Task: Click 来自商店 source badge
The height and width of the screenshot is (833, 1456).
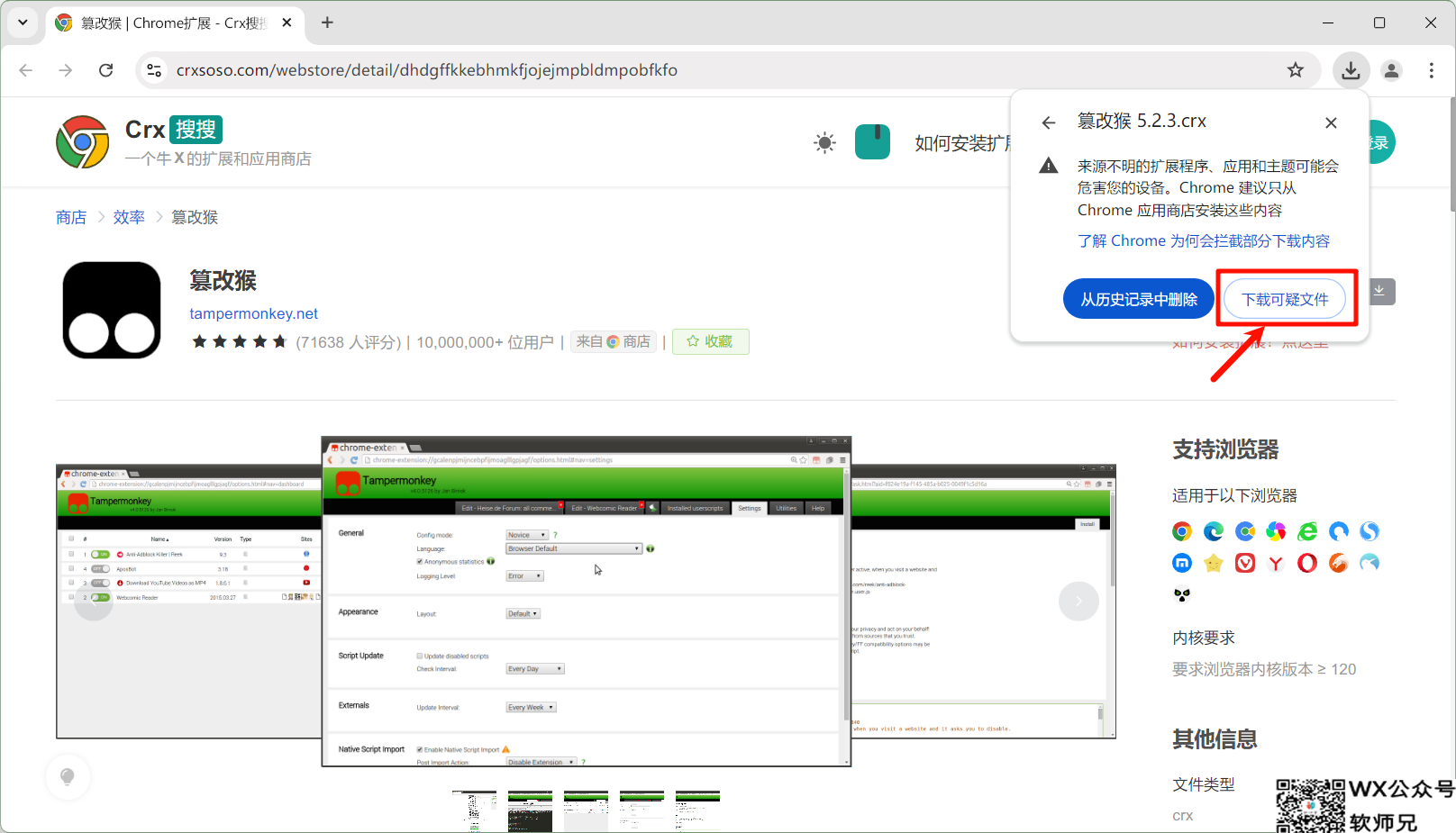Action: pyautogui.click(x=614, y=341)
